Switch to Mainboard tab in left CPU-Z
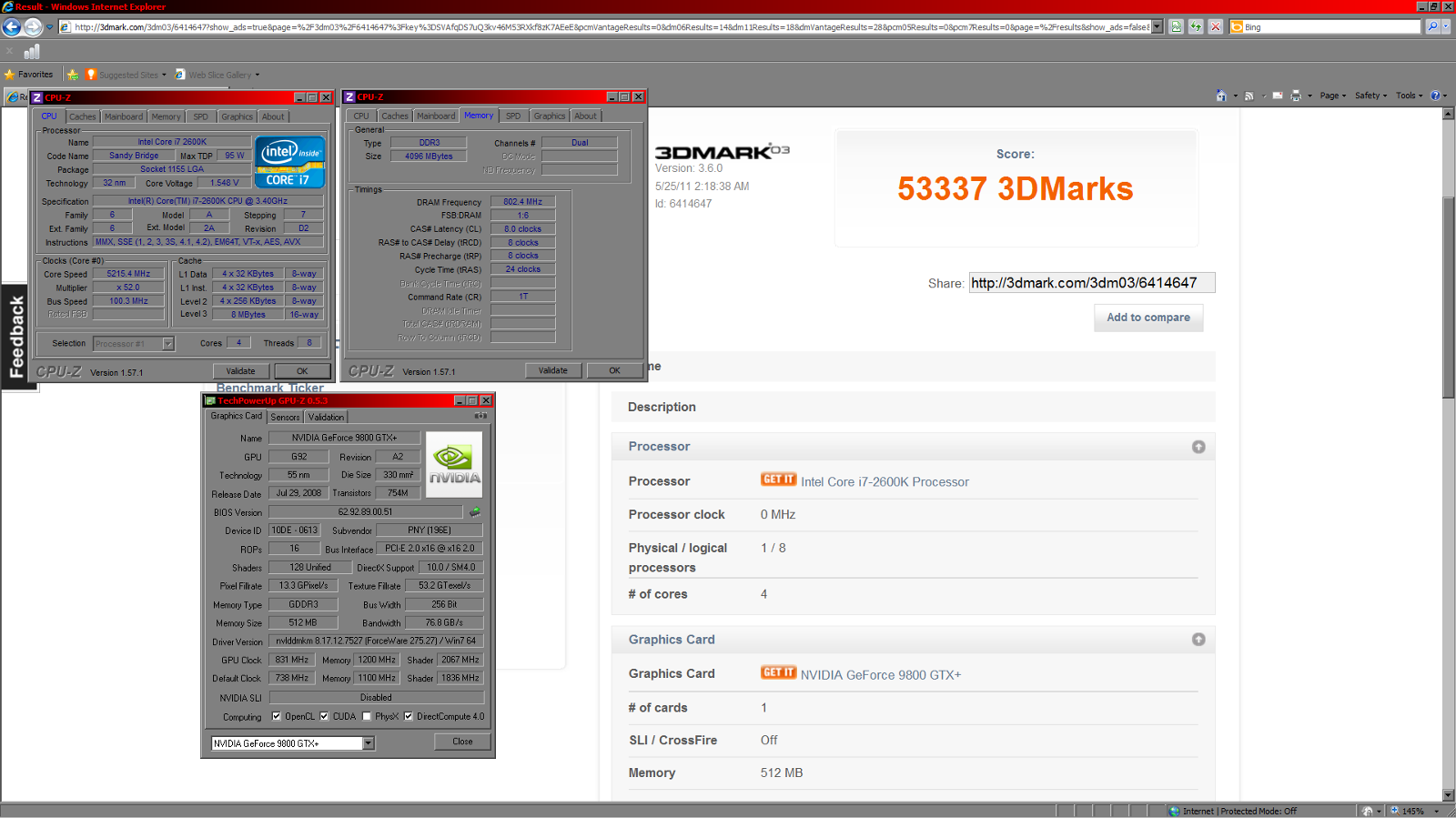 (x=123, y=116)
